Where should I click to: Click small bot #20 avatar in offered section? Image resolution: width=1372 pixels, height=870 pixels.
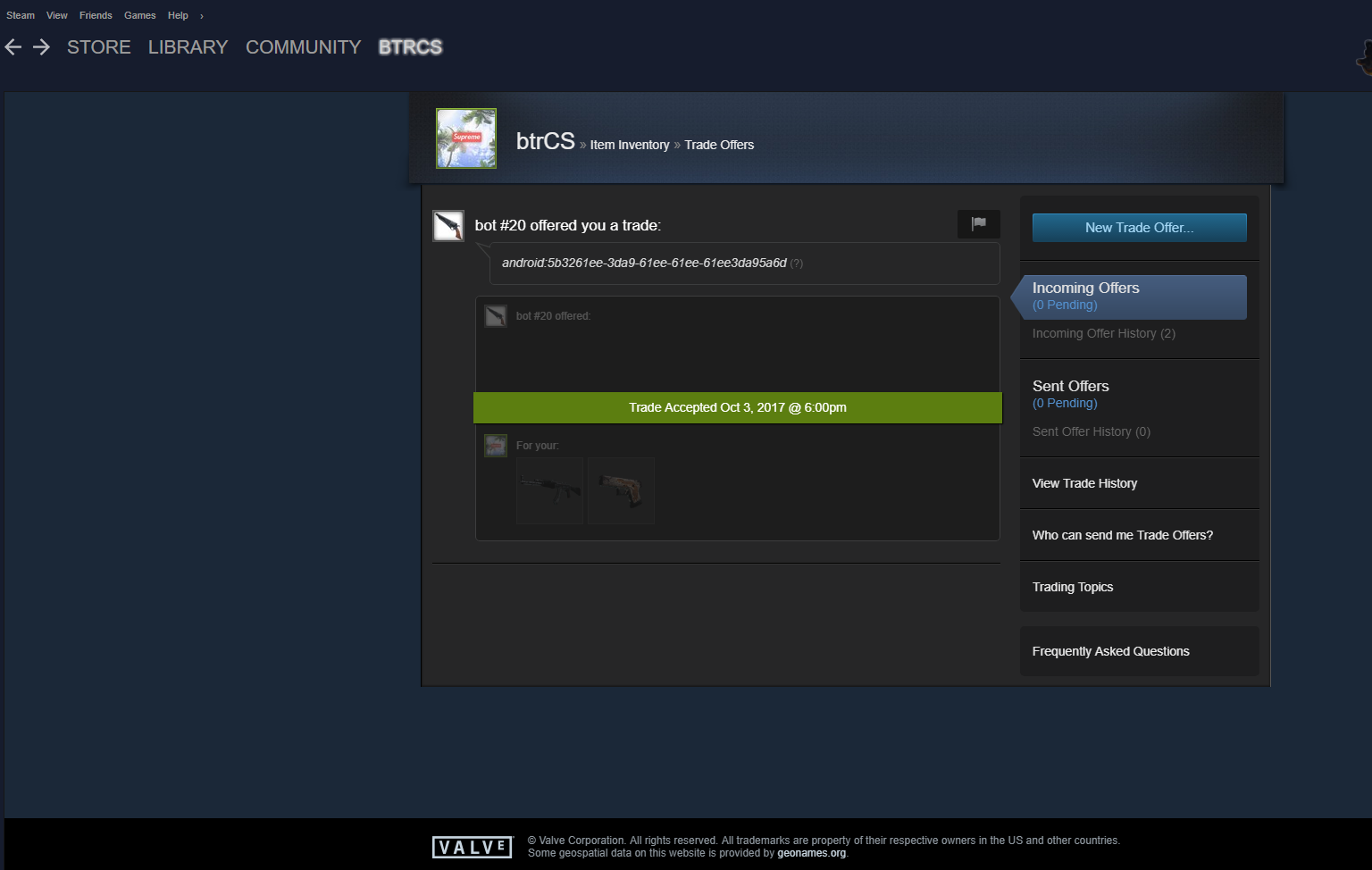(496, 316)
